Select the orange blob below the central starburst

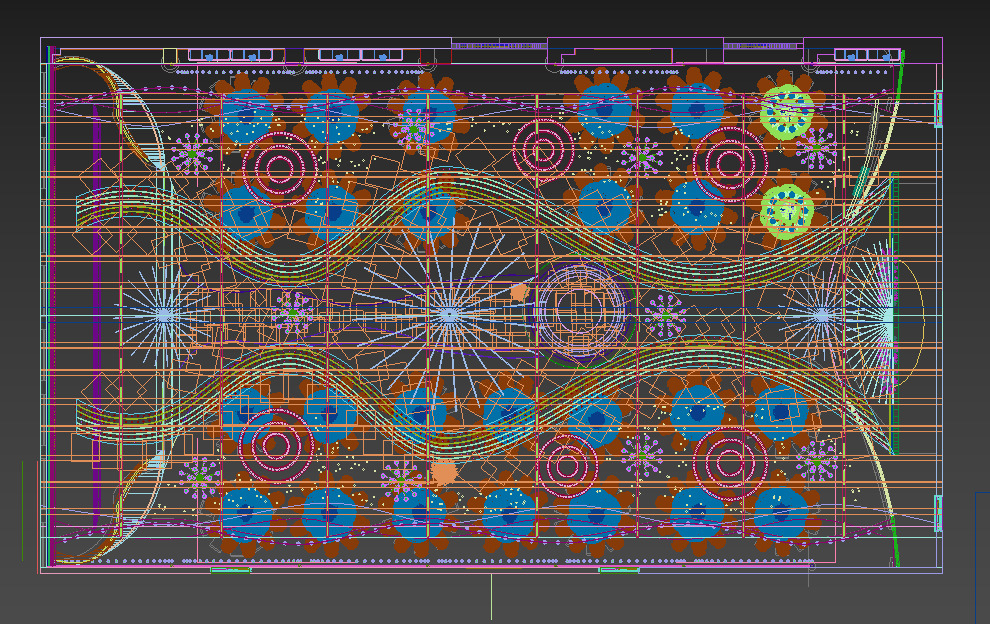click(444, 472)
